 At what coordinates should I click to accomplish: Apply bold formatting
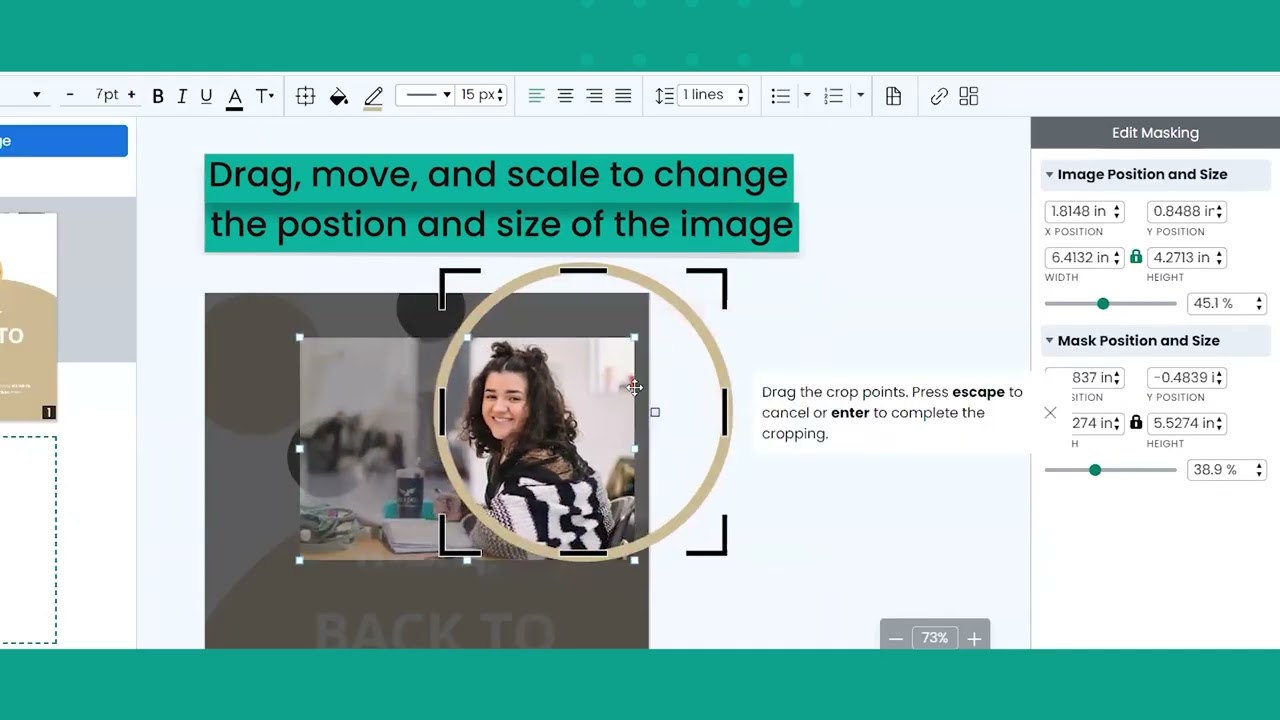click(158, 96)
